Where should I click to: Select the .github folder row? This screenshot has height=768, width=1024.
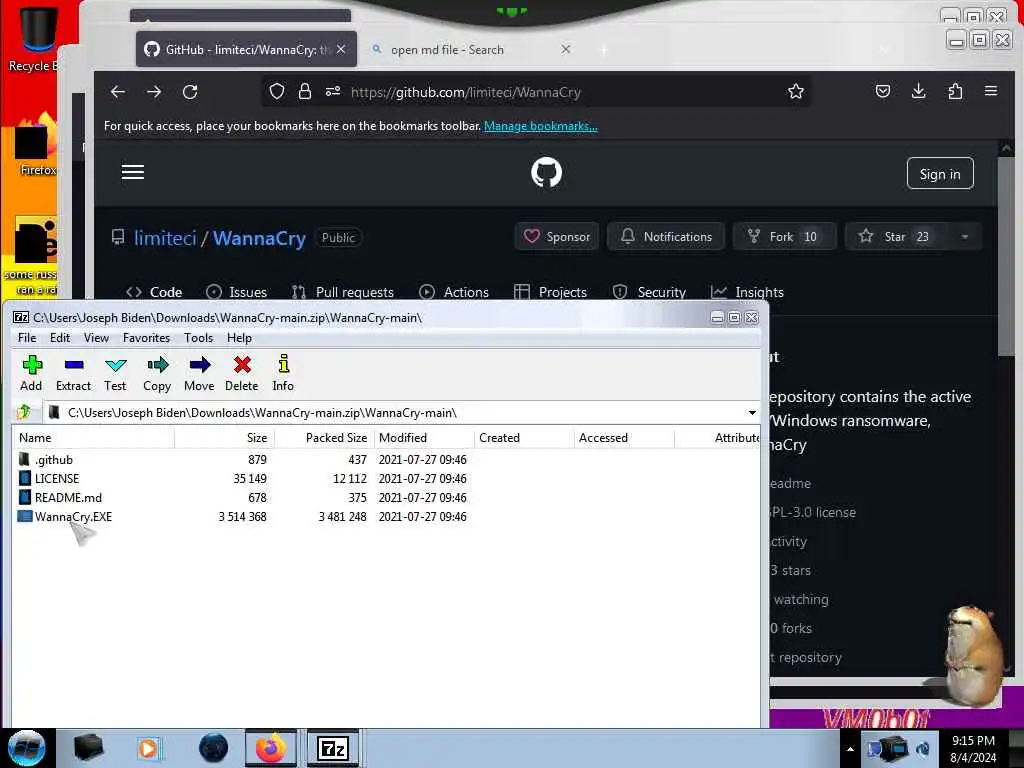click(385, 460)
